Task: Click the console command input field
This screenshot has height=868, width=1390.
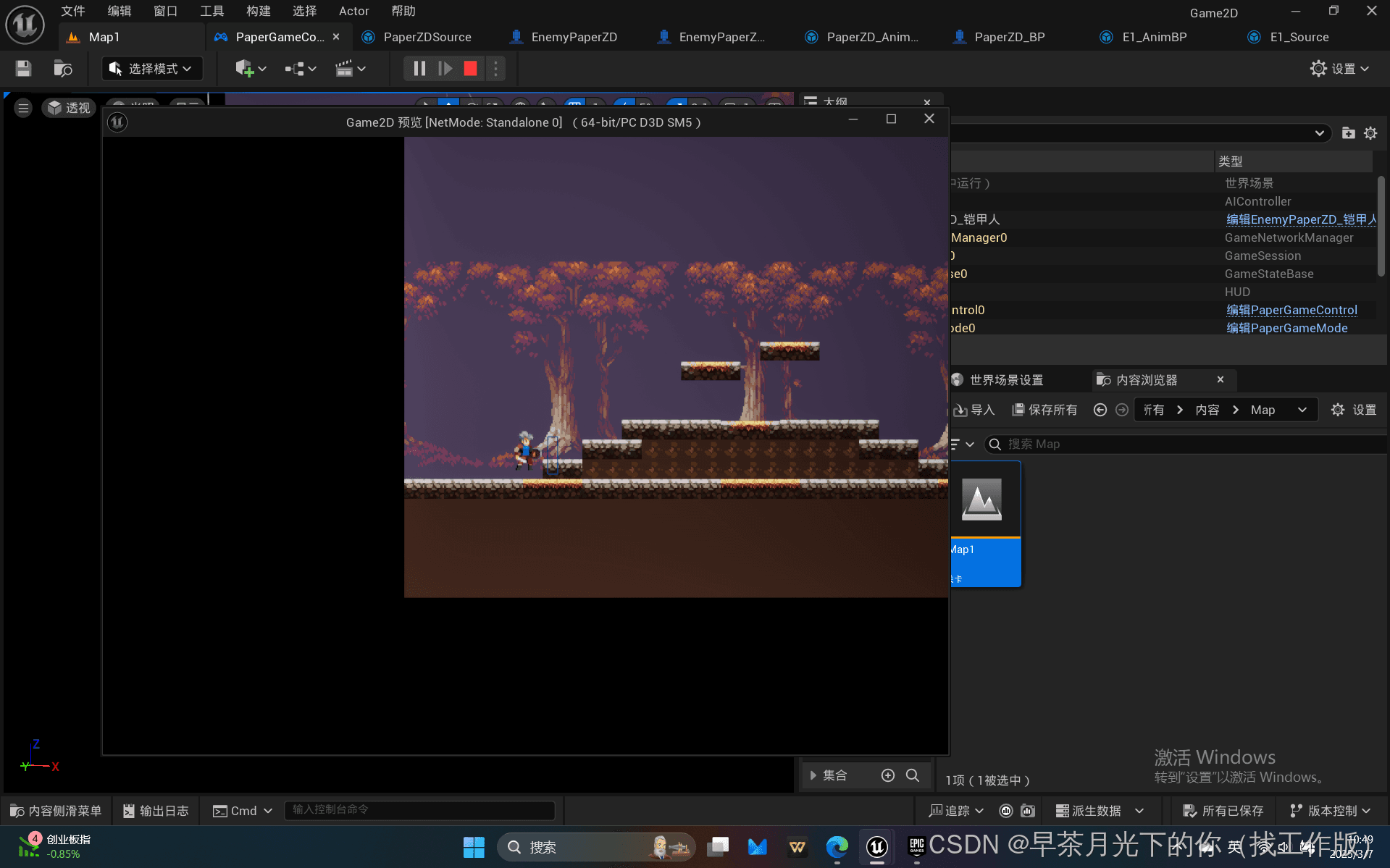Action: click(x=419, y=809)
